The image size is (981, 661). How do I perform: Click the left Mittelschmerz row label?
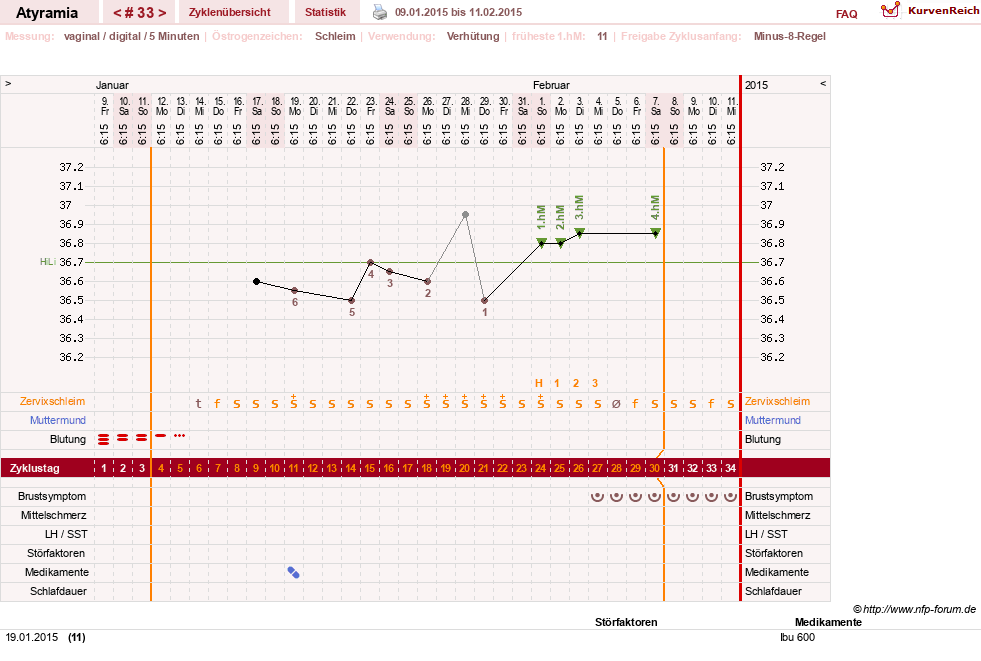(53, 515)
